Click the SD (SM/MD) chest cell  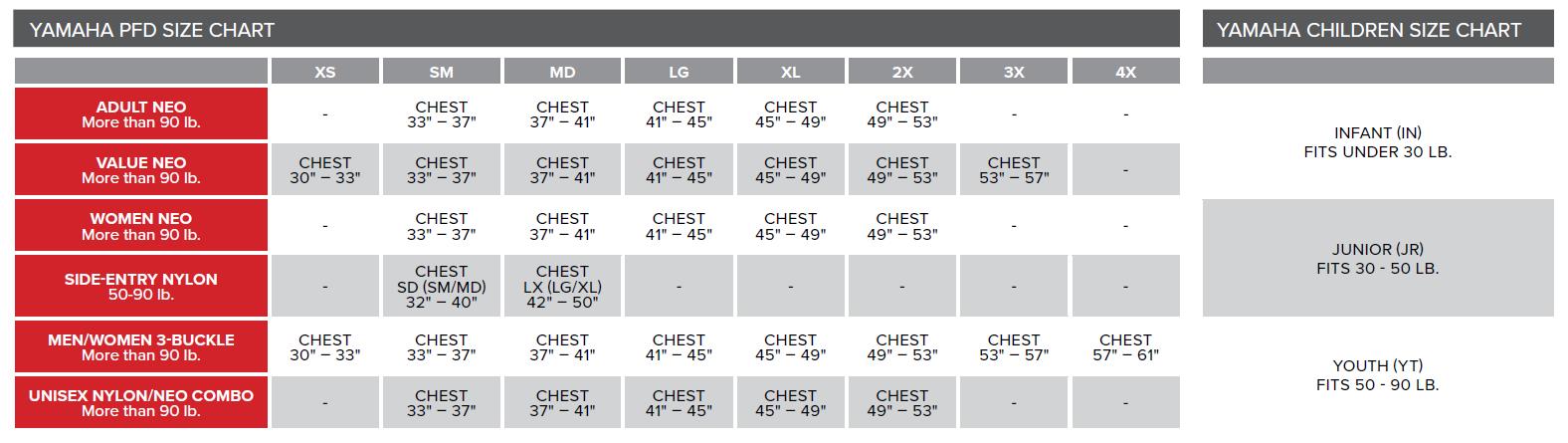[x=441, y=287]
